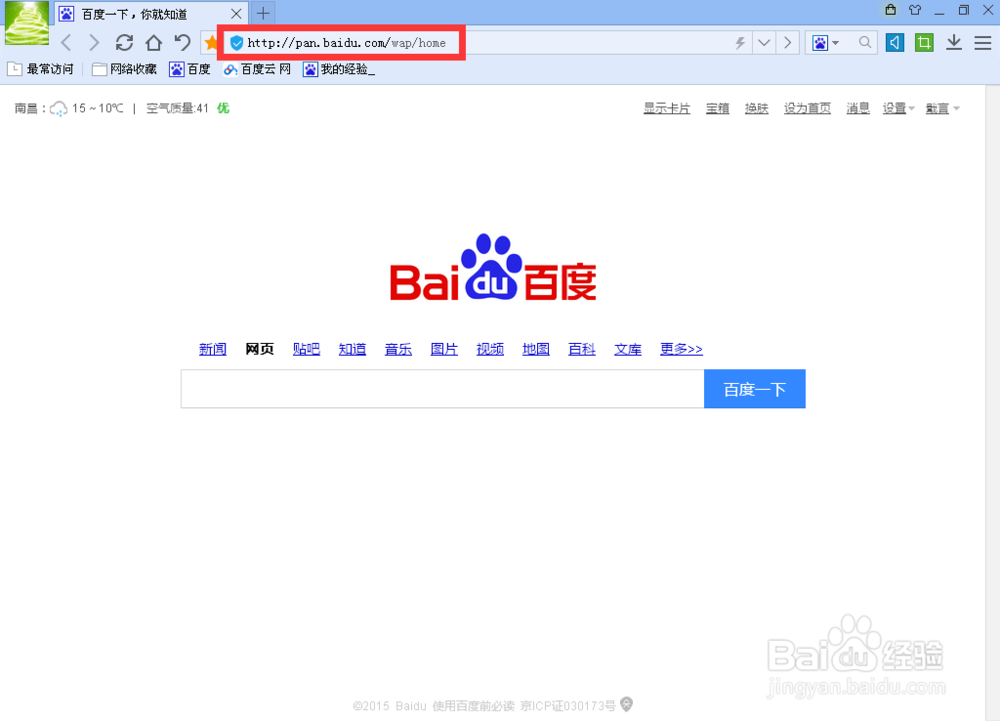Screen dimensions: 1000x721
Task: Open the 网络收藏 bookmarks folder
Action: (x=124, y=69)
